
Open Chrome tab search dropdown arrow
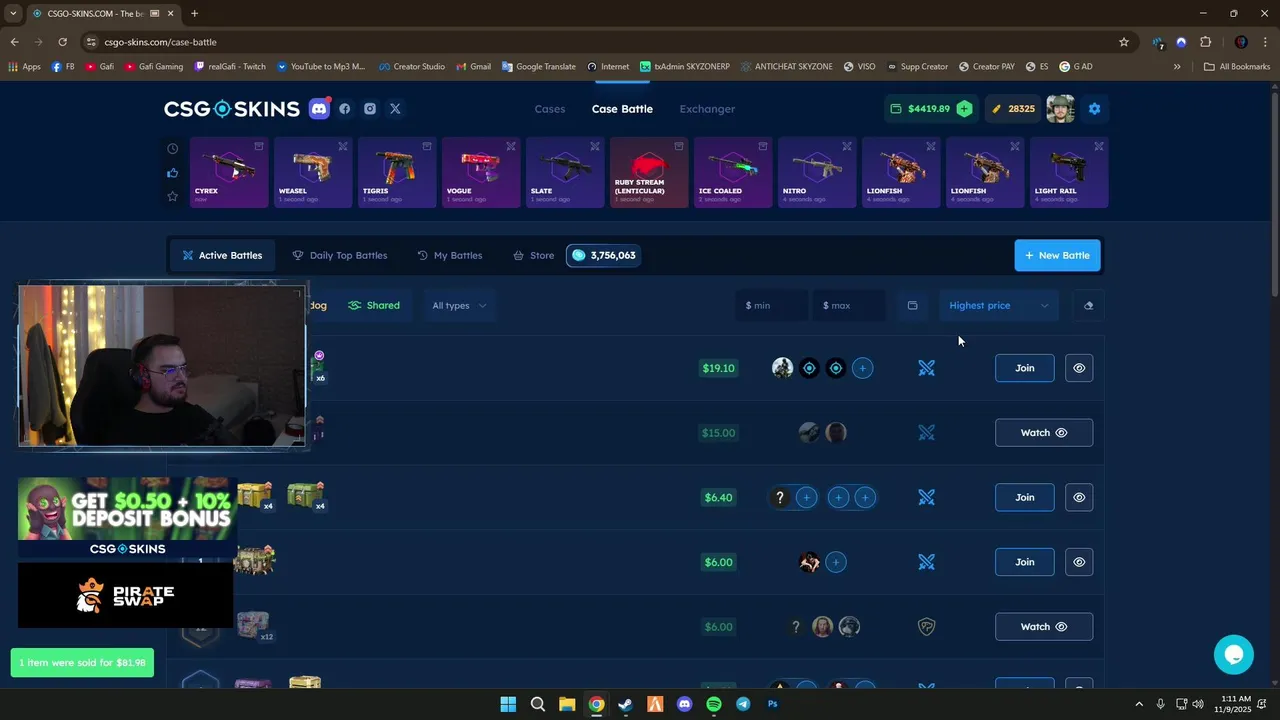[x=13, y=13]
